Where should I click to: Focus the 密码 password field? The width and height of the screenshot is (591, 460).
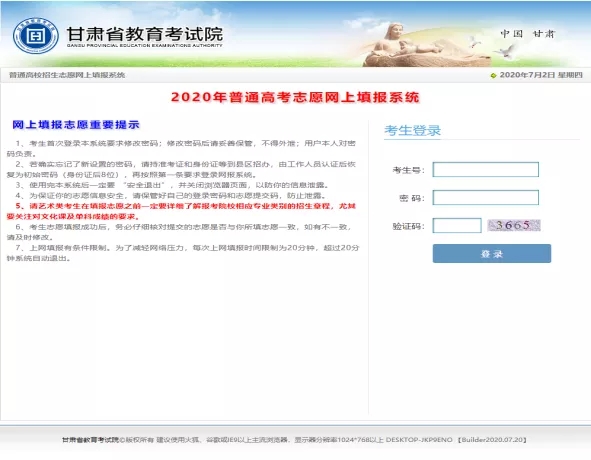[485, 198]
